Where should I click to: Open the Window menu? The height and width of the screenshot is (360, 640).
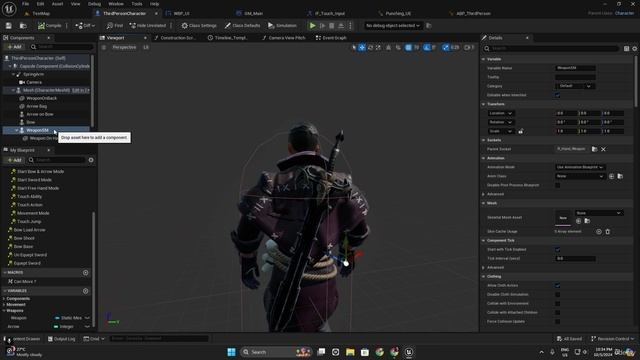point(116,4)
